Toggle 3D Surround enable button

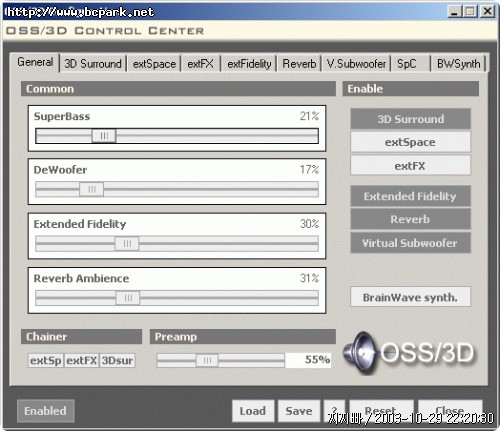(x=411, y=119)
